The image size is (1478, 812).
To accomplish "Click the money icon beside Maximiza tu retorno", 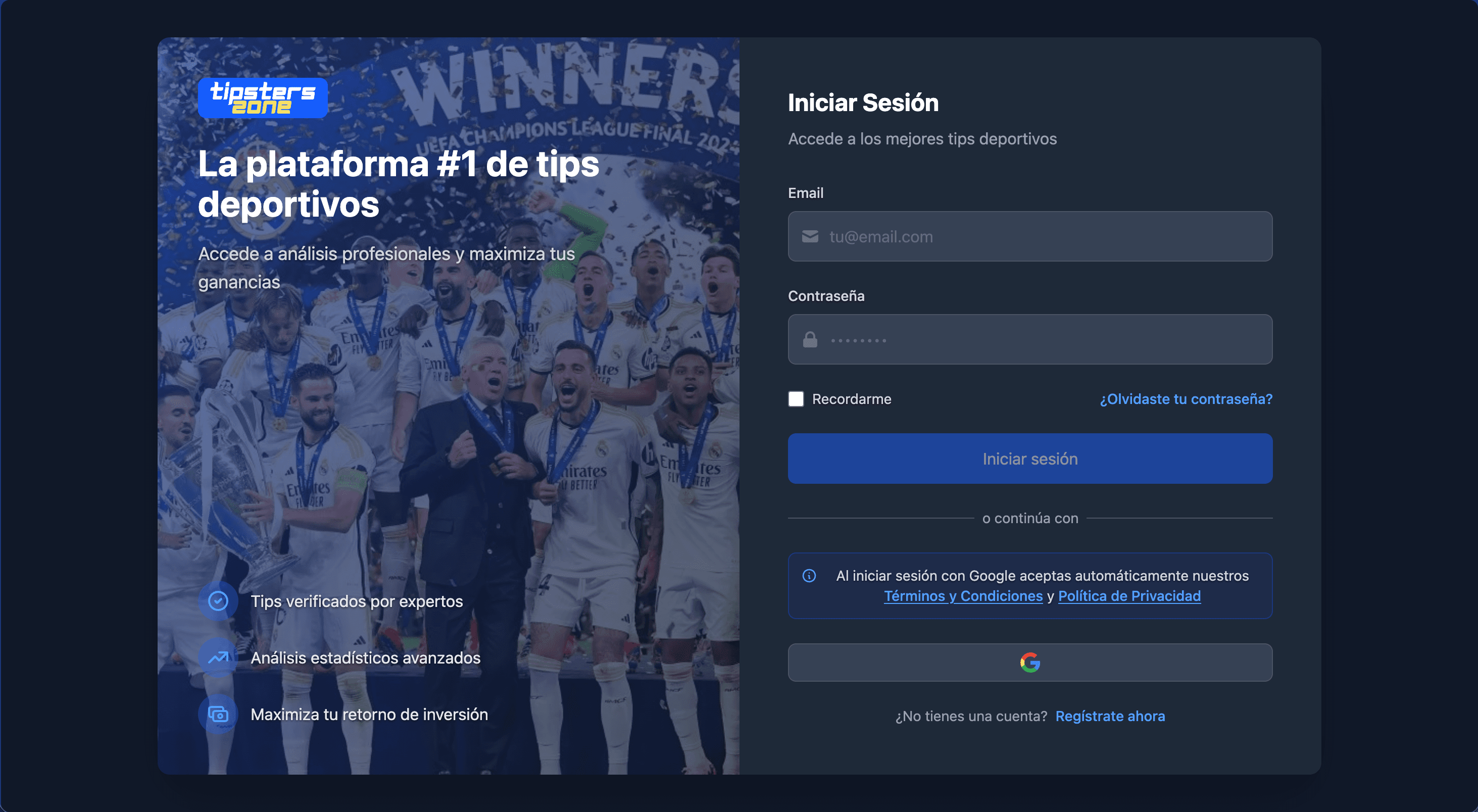I will pyautogui.click(x=218, y=715).
